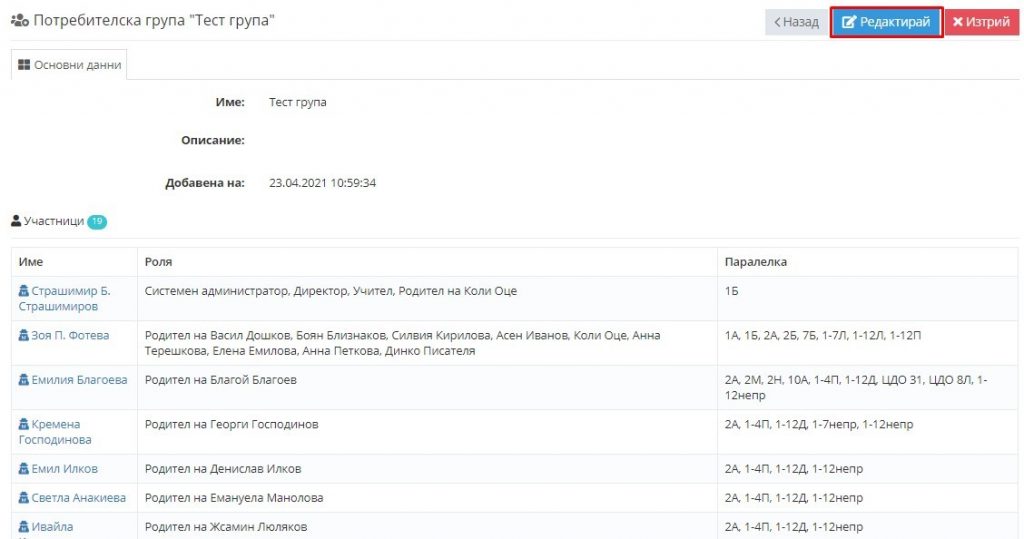Open Страшимир Б. Страшимиров profile link
Screen dimensions: 1024x539
[65, 299]
